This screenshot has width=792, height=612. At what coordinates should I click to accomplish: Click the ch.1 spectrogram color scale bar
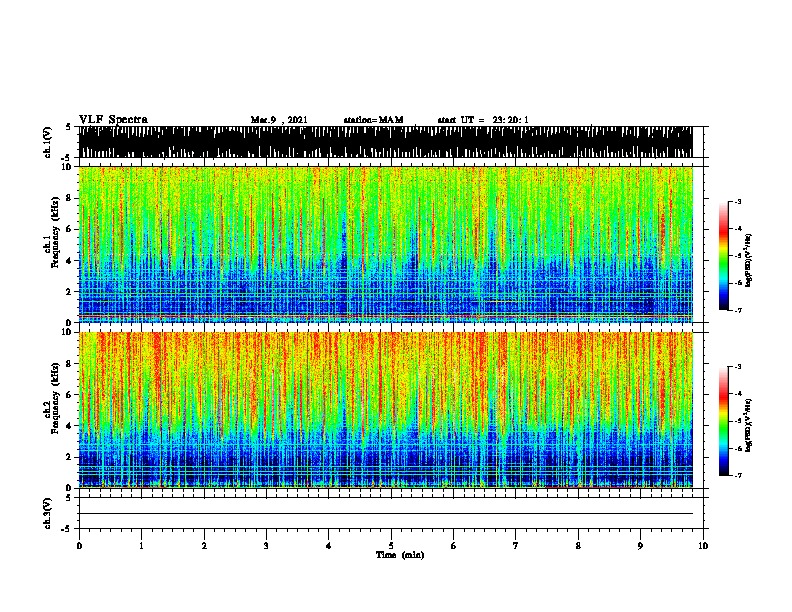723,256
